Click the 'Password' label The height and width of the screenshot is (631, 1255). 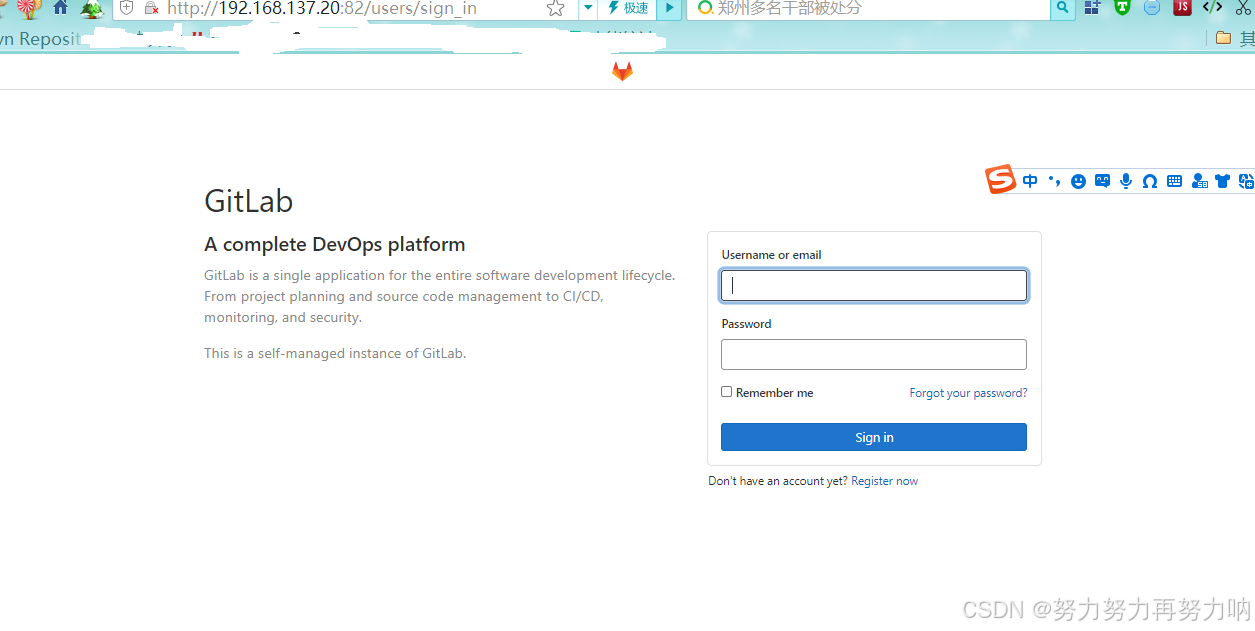pyautogui.click(x=746, y=324)
